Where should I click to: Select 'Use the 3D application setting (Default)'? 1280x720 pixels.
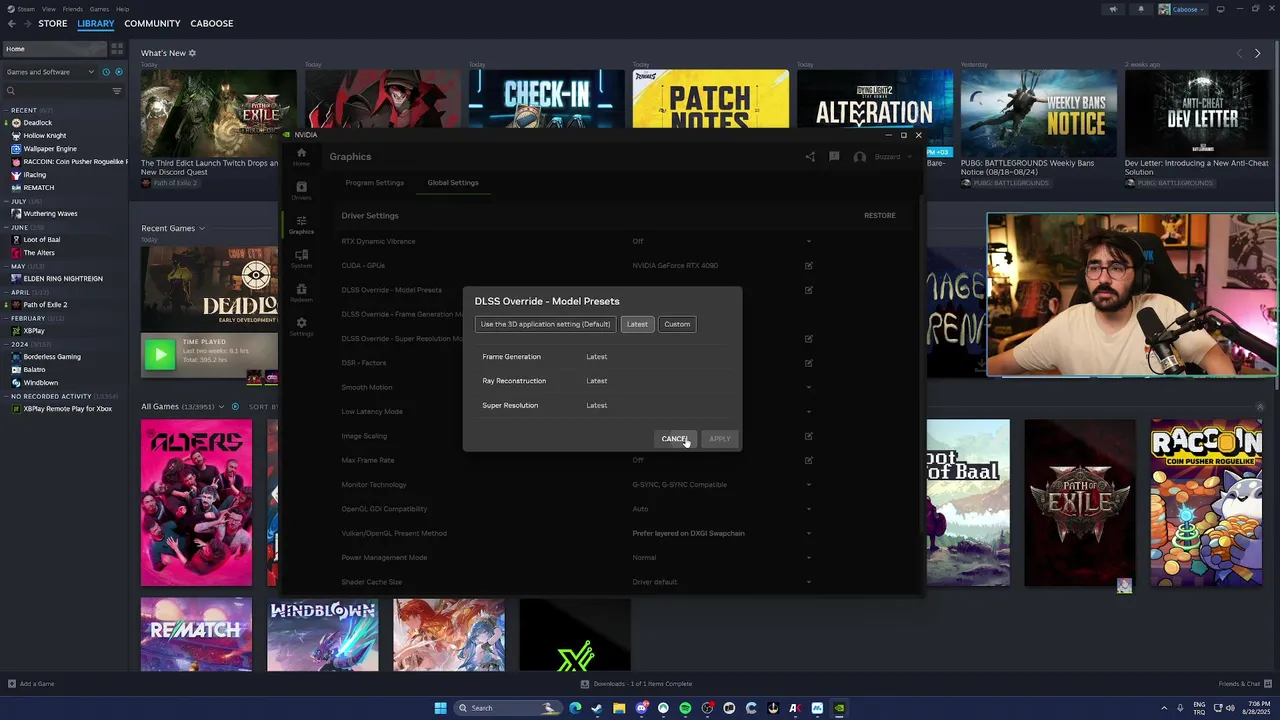545,324
